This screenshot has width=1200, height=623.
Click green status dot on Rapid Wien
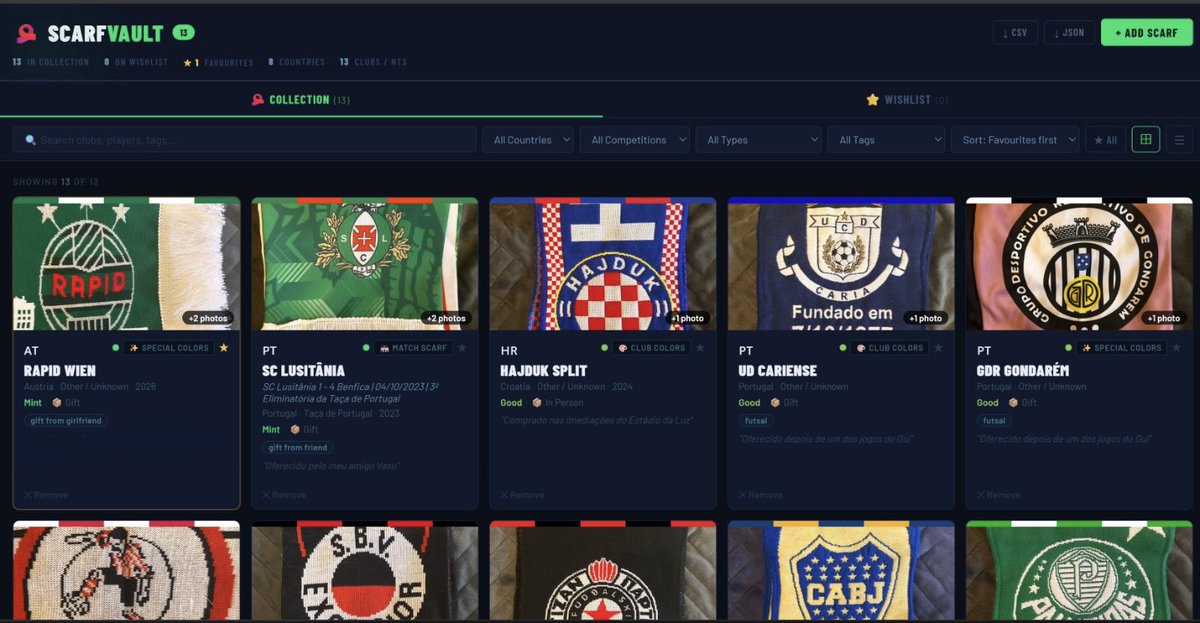coord(116,348)
